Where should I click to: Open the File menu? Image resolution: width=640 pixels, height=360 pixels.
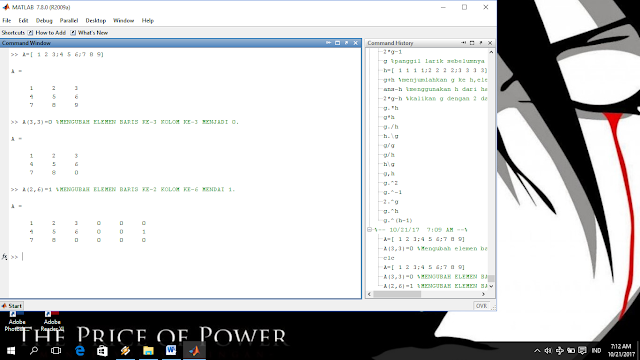click(x=7, y=20)
